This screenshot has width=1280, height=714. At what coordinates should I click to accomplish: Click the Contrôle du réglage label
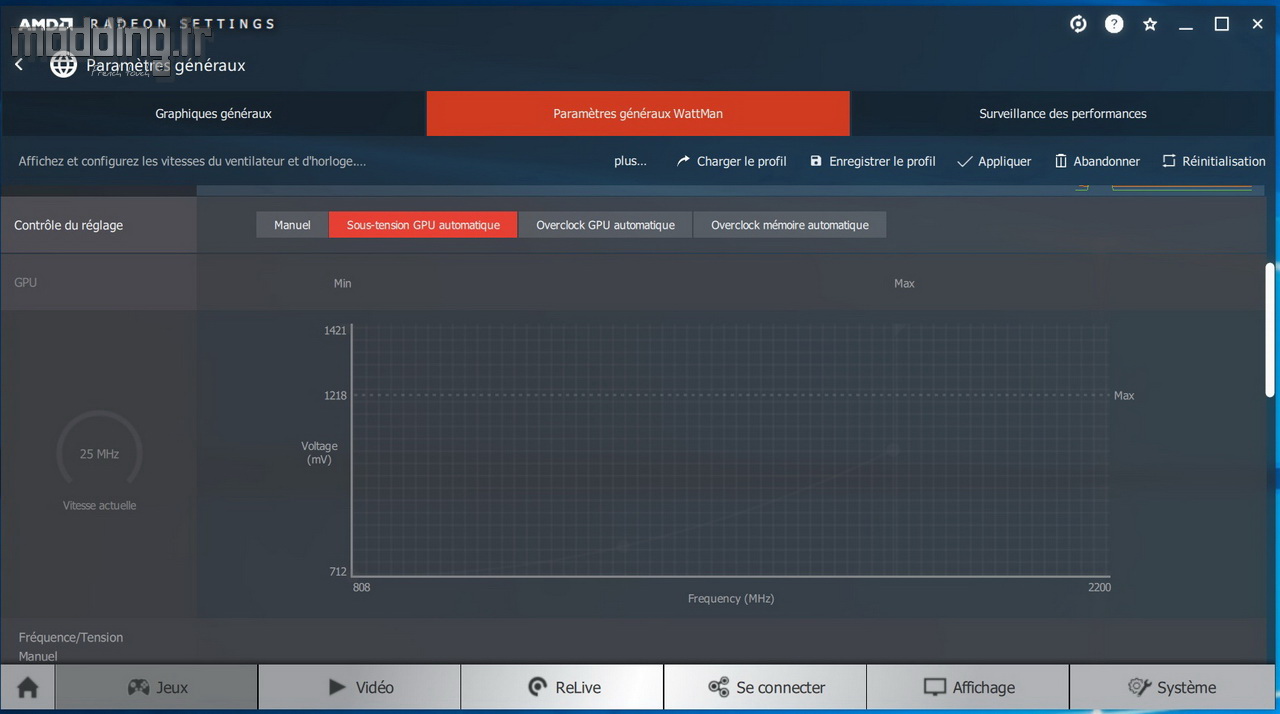[x=69, y=226]
